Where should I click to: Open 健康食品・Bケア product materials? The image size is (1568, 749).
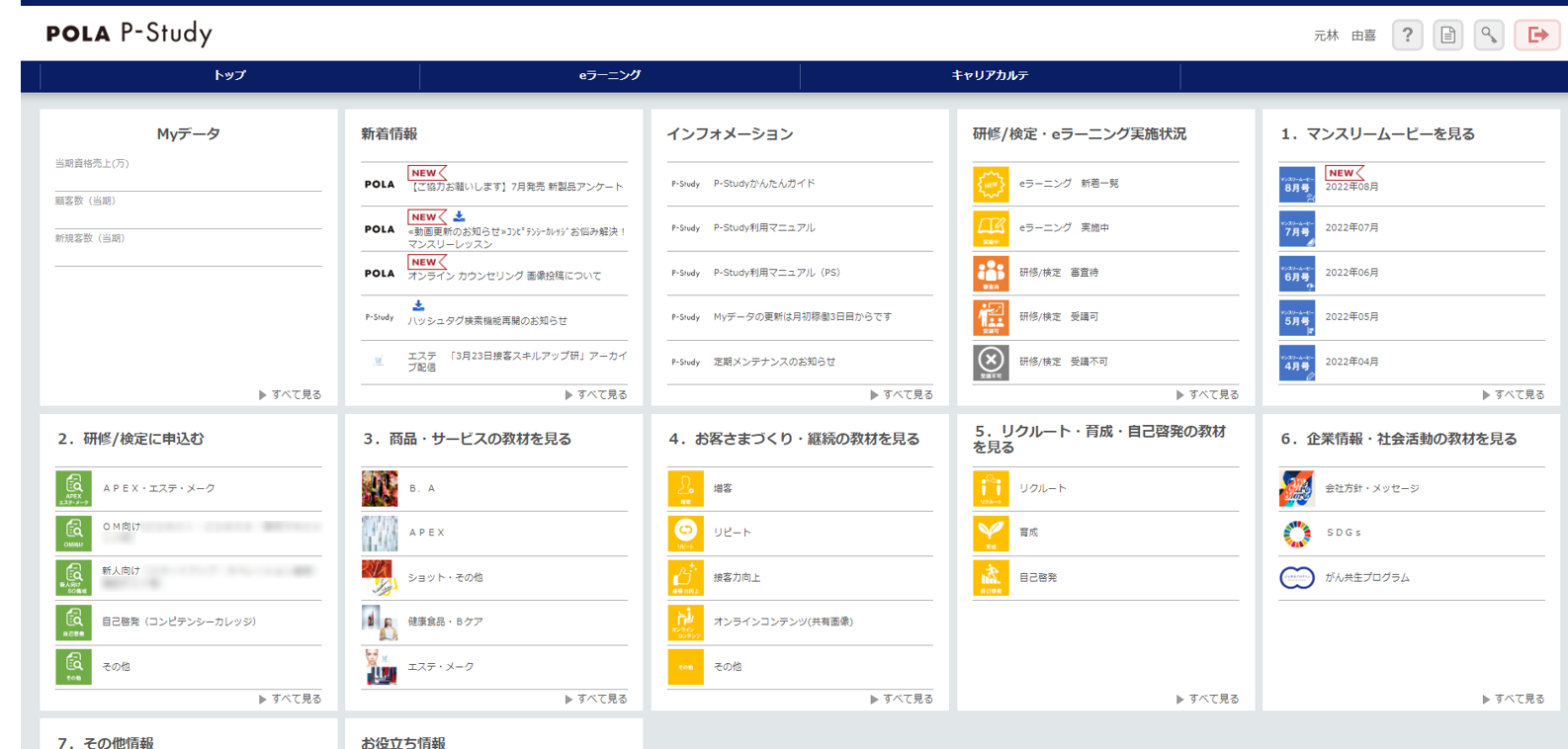[445, 622]
